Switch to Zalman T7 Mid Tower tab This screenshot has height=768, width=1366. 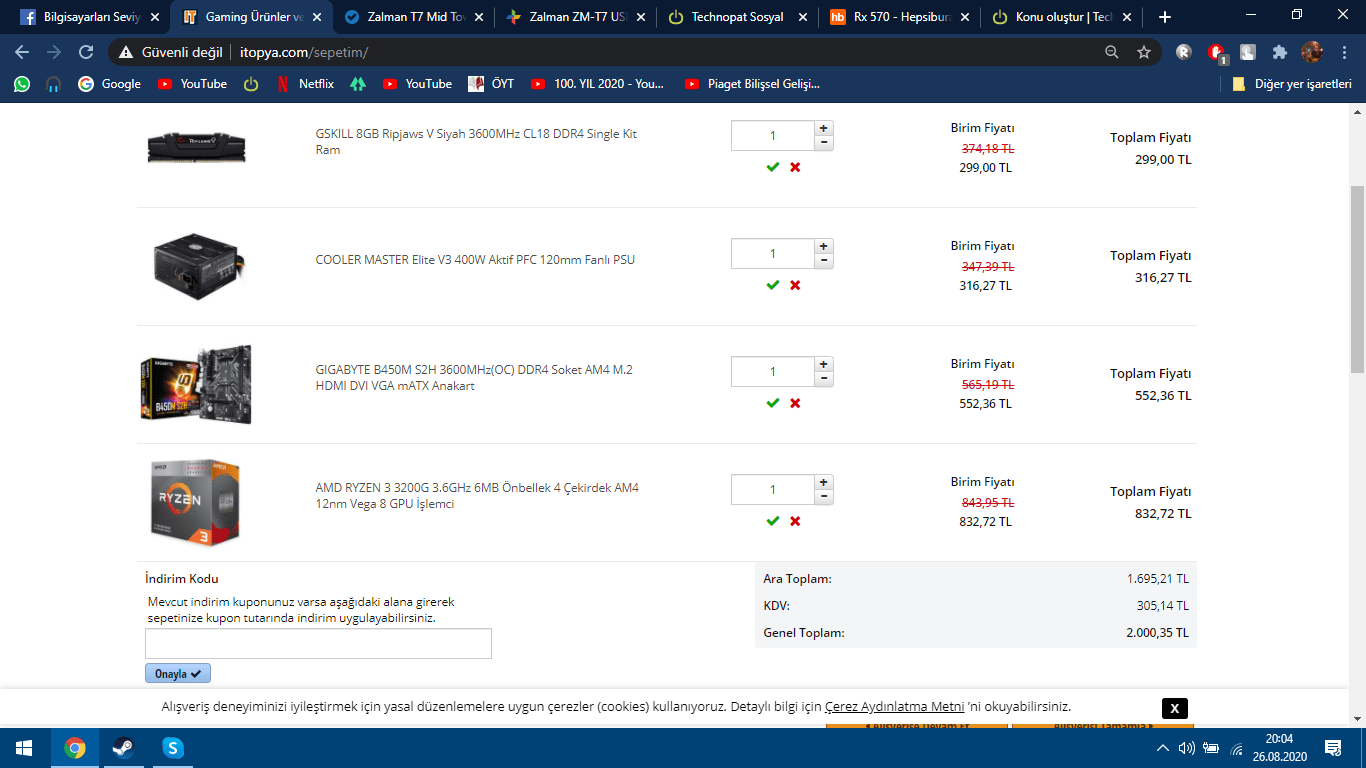[414, 17]
